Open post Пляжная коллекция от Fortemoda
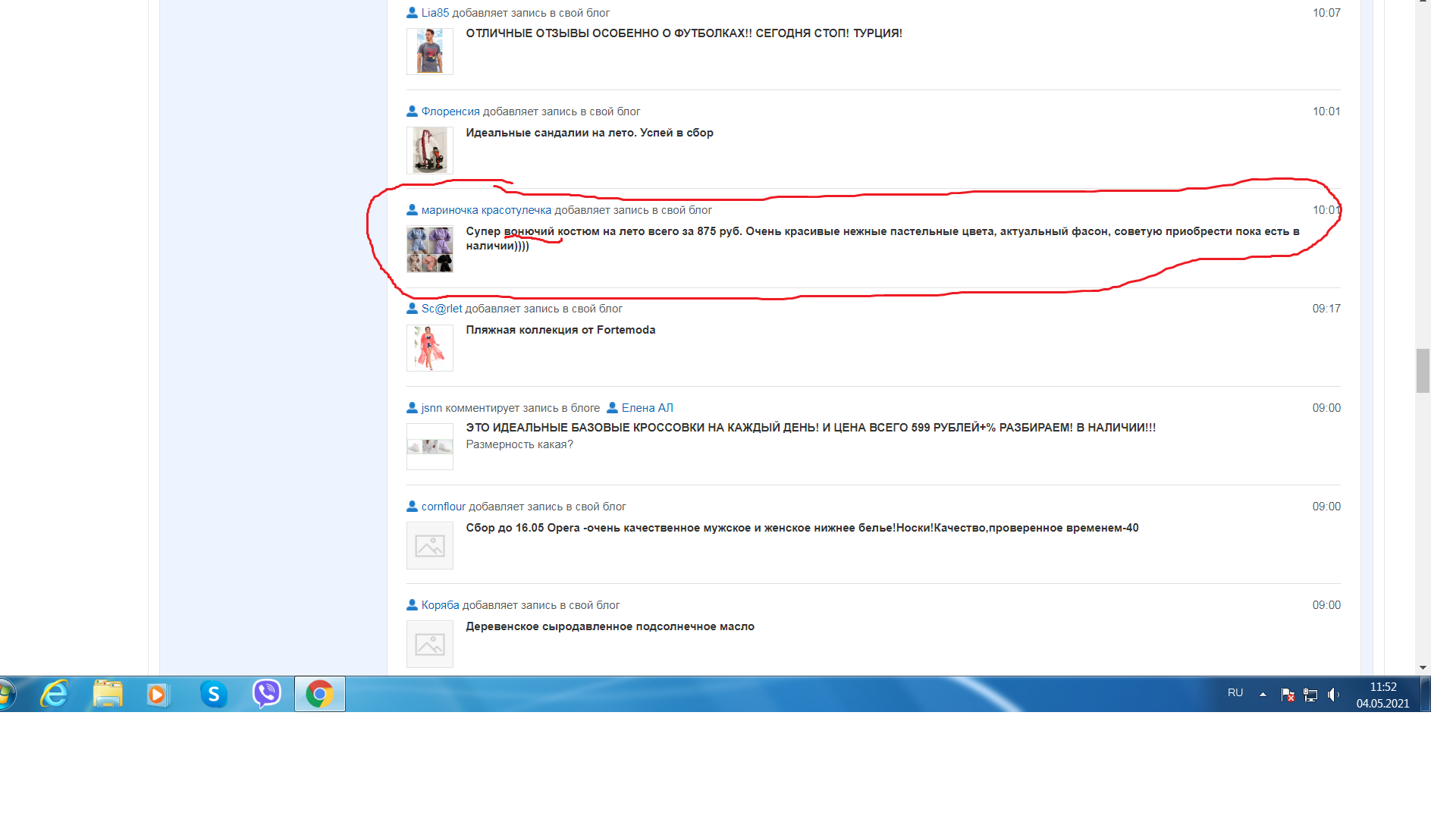This screenshot has width=1456, height=819. [560, 330]
